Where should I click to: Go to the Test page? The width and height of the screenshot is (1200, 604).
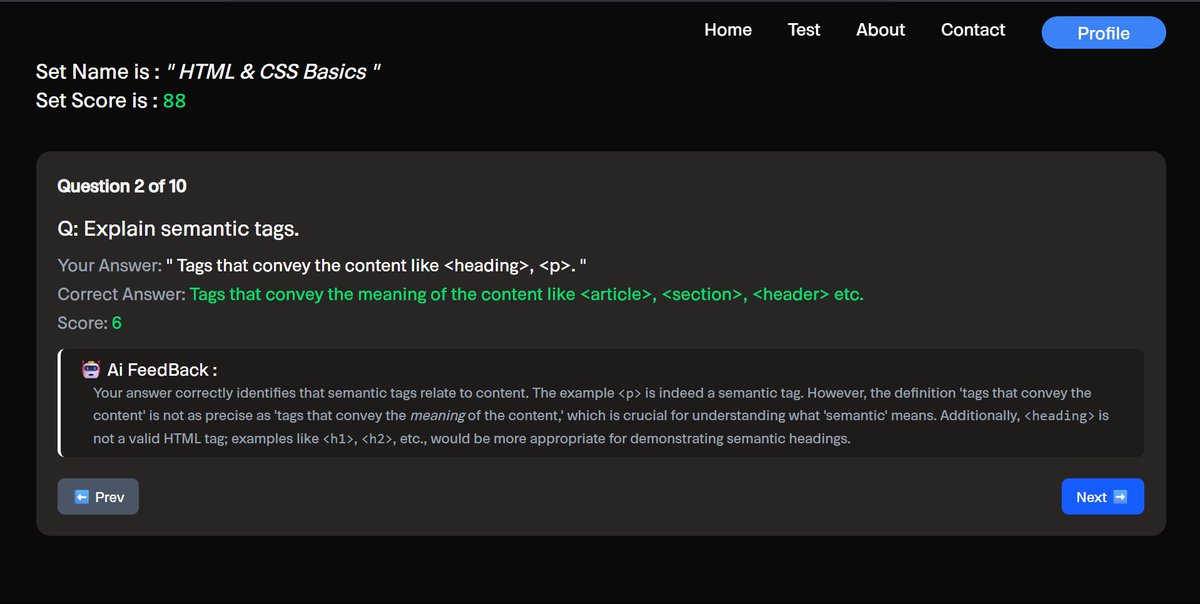[x=804, y=30]
